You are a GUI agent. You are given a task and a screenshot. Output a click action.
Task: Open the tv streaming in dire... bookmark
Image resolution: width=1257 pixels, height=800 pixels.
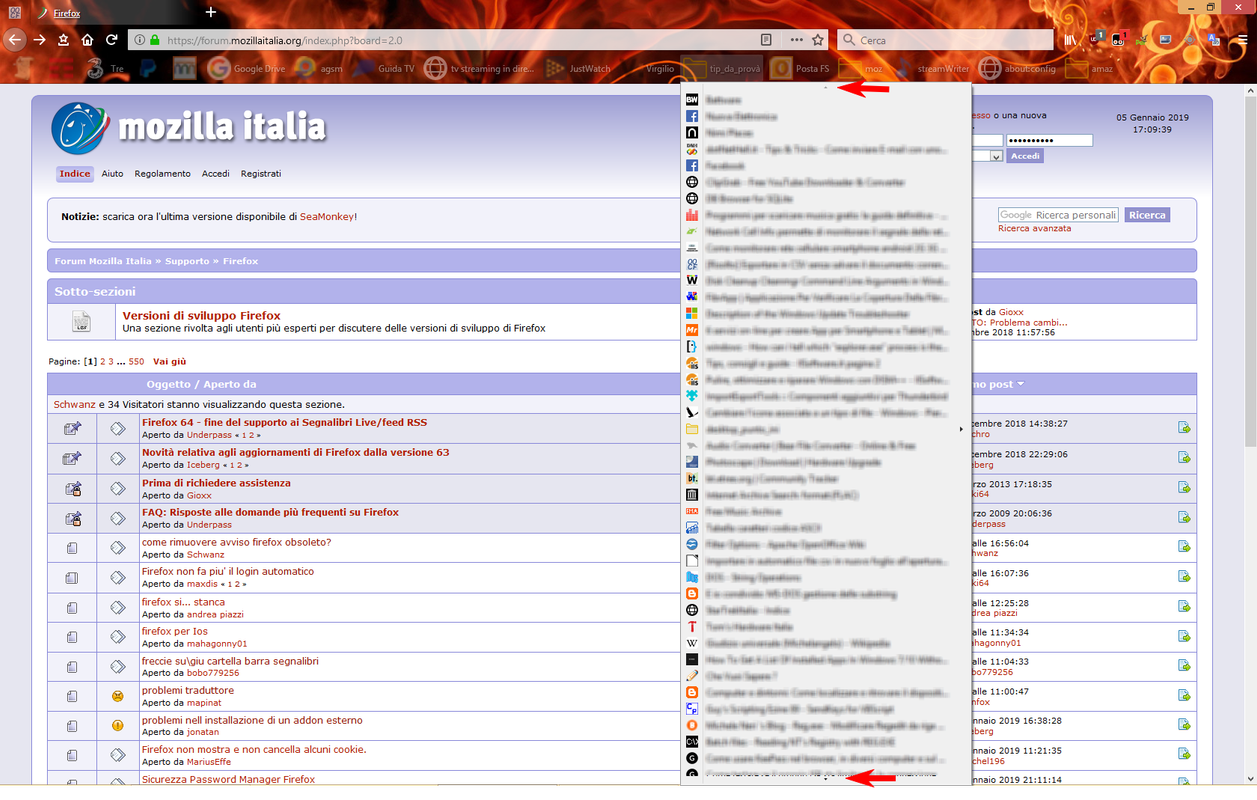479,69
